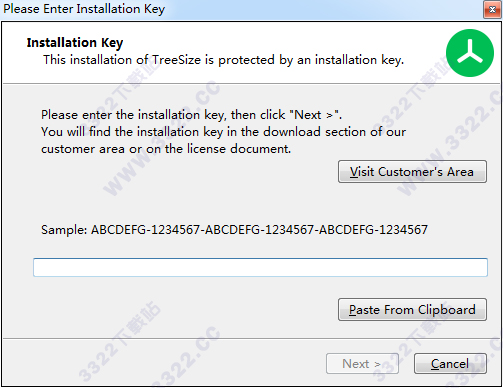The height and width of the screenshot is (388, 503).
Task: Select the bold 'Installation Key' heading
Action: coord(75,43)
